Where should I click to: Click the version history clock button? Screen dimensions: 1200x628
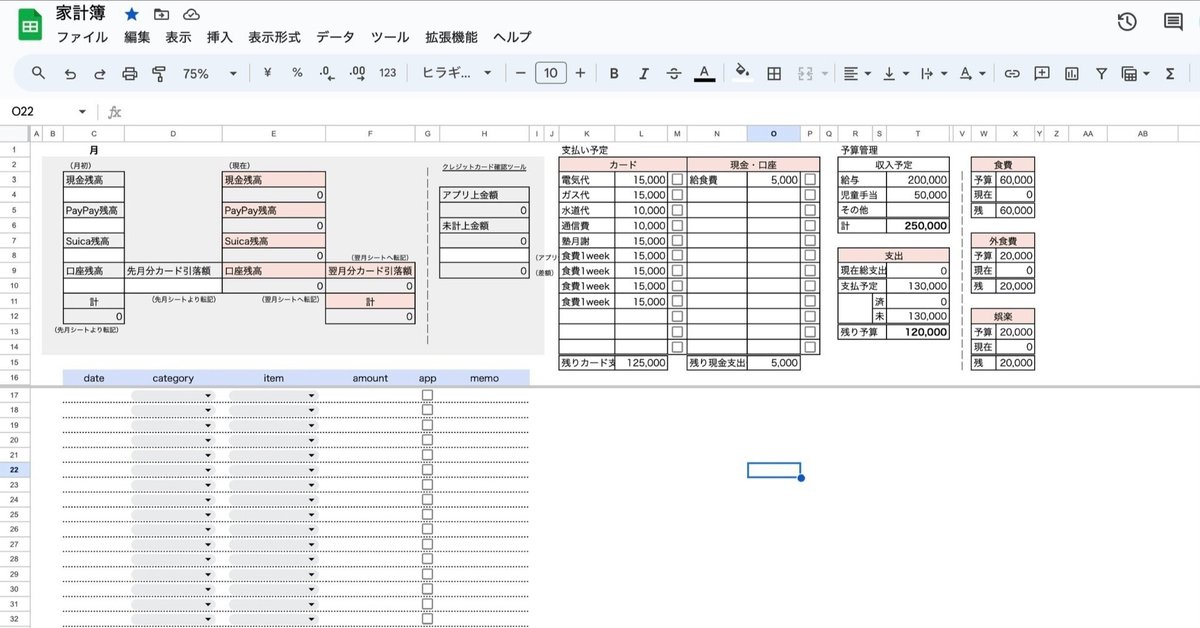click(x=1126, y=21)
